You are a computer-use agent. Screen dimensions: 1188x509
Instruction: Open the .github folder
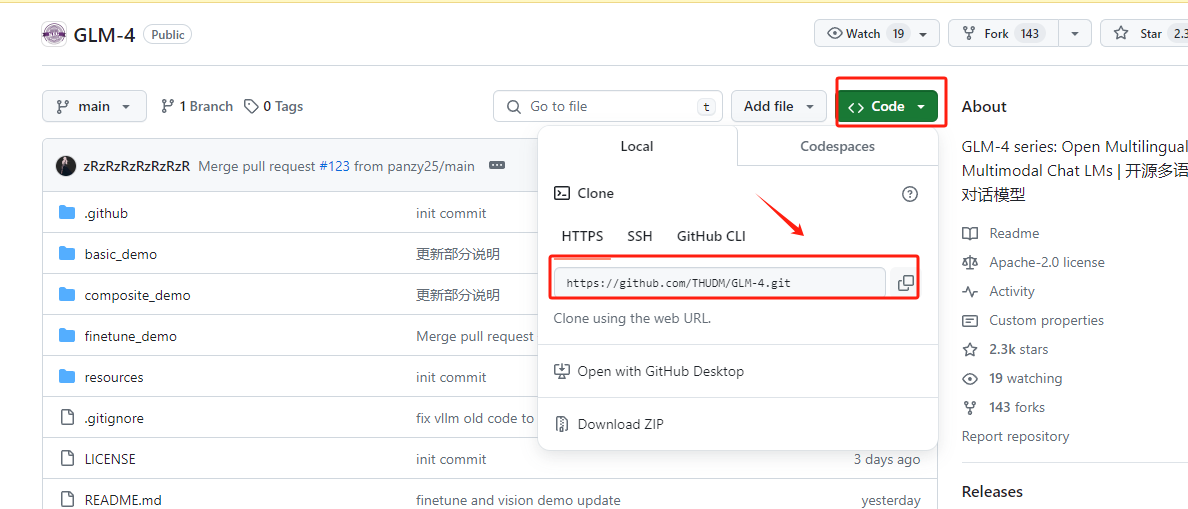tap(106, 214)
